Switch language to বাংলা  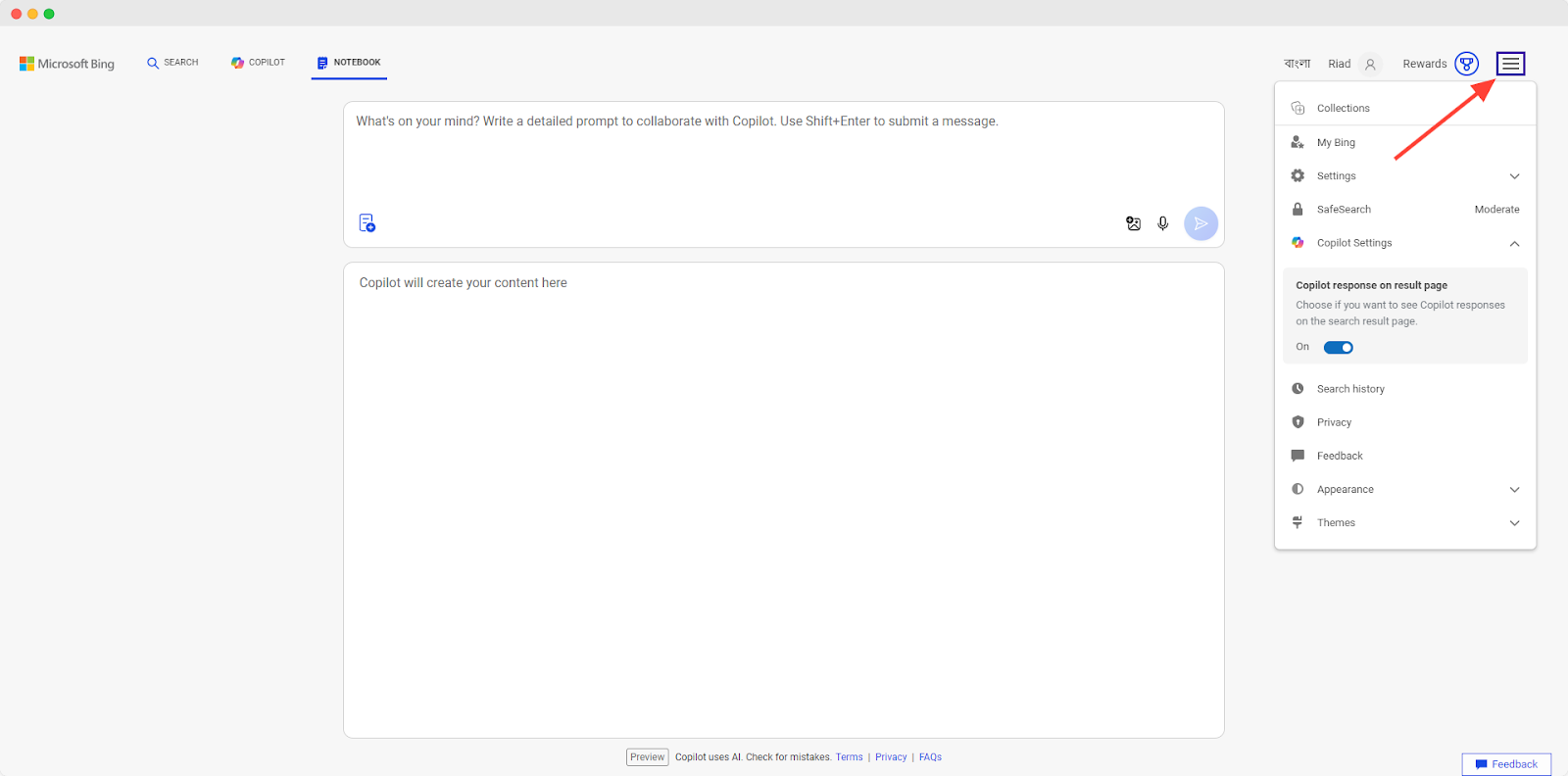(1298, 64)
